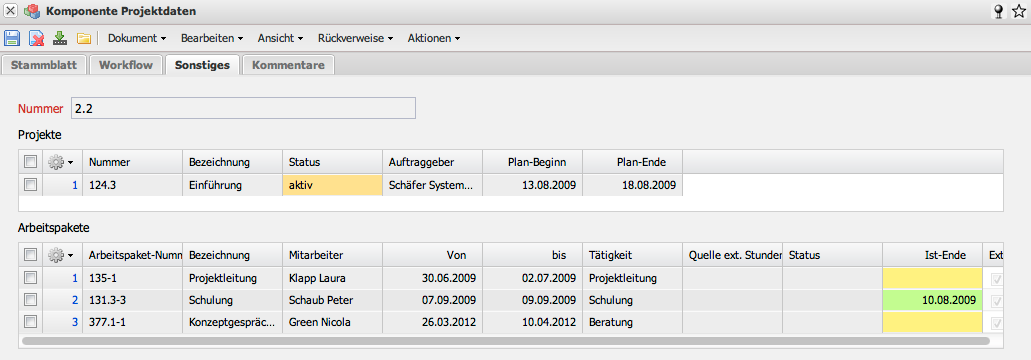The image size is (1031, 360).
Task: Sort by Plan-Ende column header
Action: pos(632,162)
